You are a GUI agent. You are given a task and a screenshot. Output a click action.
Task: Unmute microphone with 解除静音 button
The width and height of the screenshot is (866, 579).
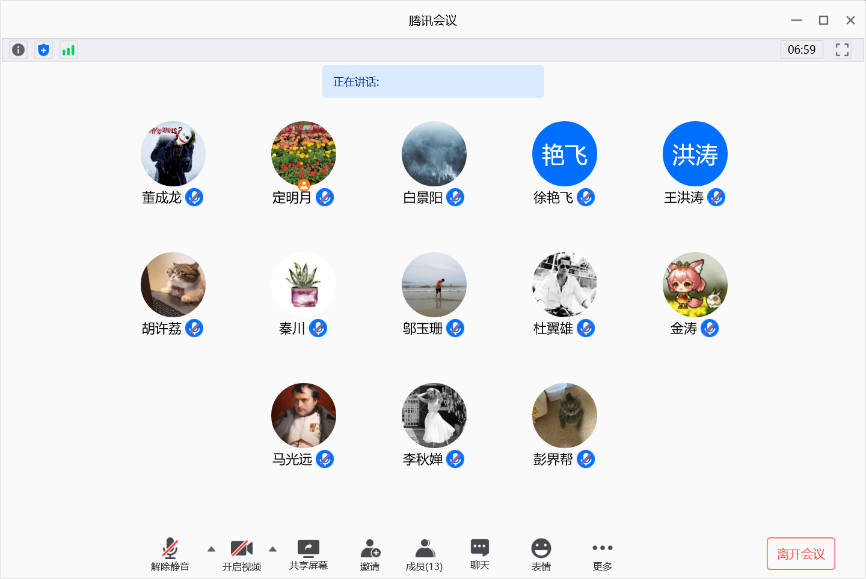[x=170, y=555]
